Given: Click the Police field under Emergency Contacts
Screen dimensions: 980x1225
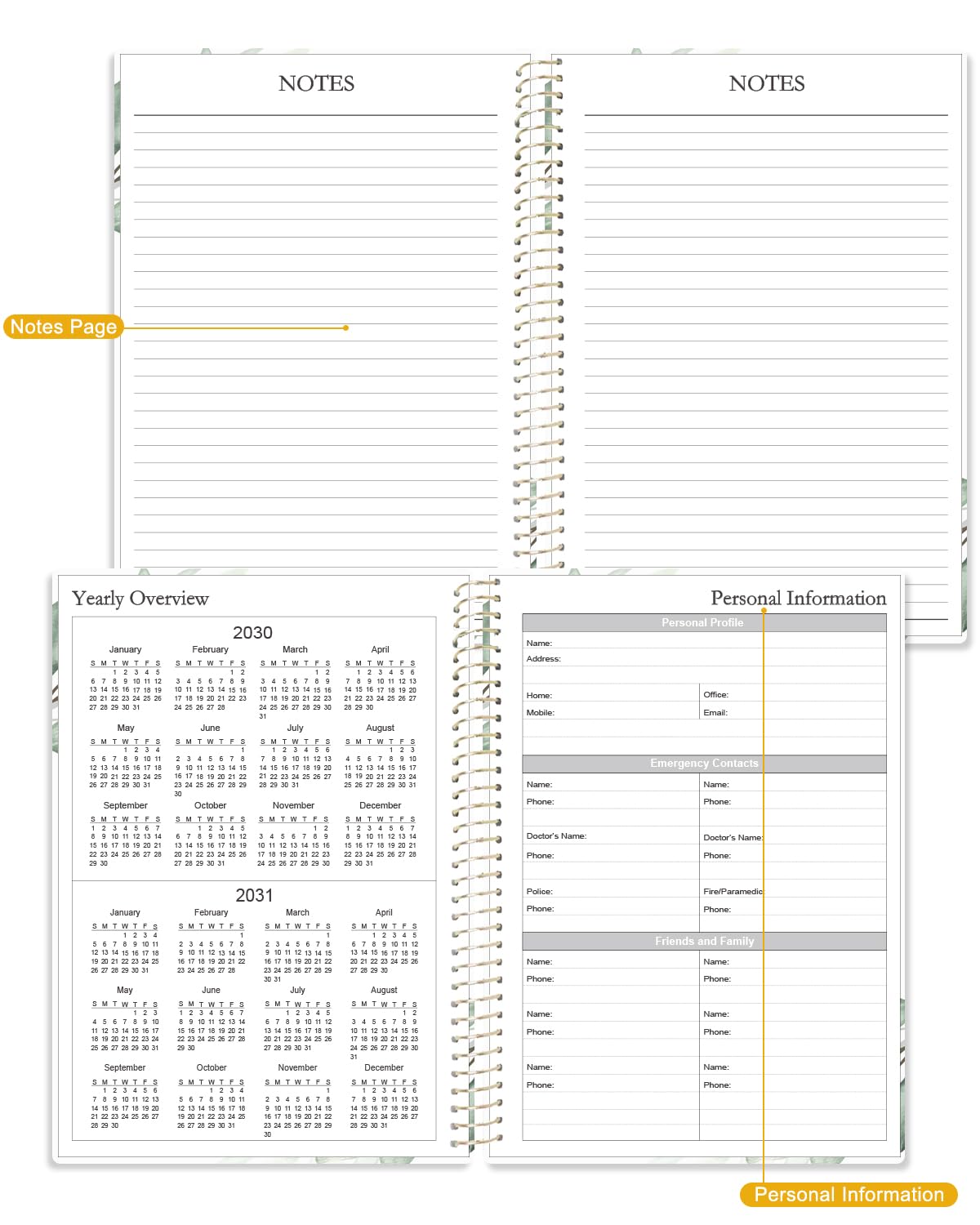Looking at the screenshot, I should coord(611,891).
